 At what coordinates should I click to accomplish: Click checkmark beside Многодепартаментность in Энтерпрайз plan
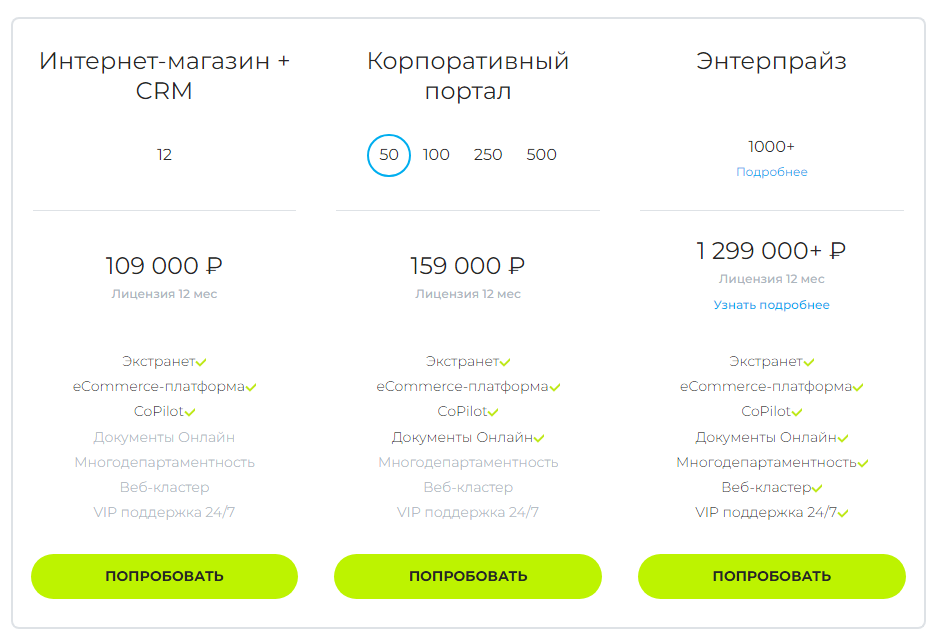[x=863, y=463]
